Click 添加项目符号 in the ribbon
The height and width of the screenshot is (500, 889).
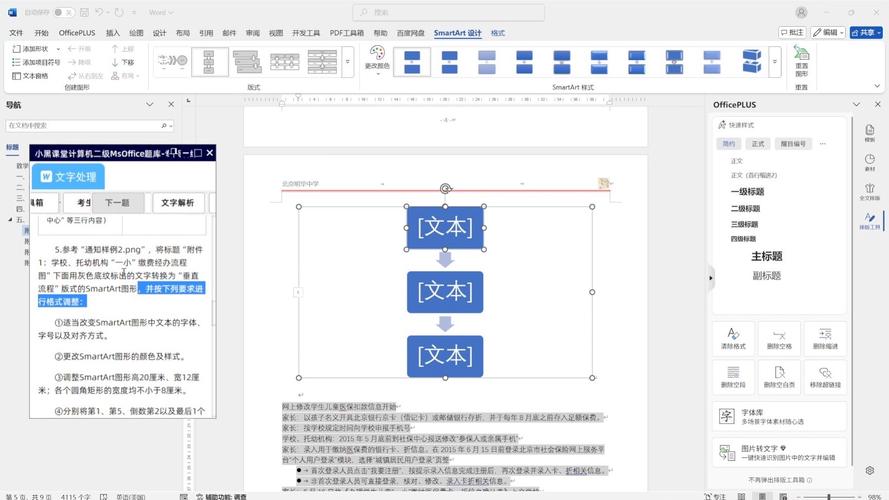click(36, 62)
